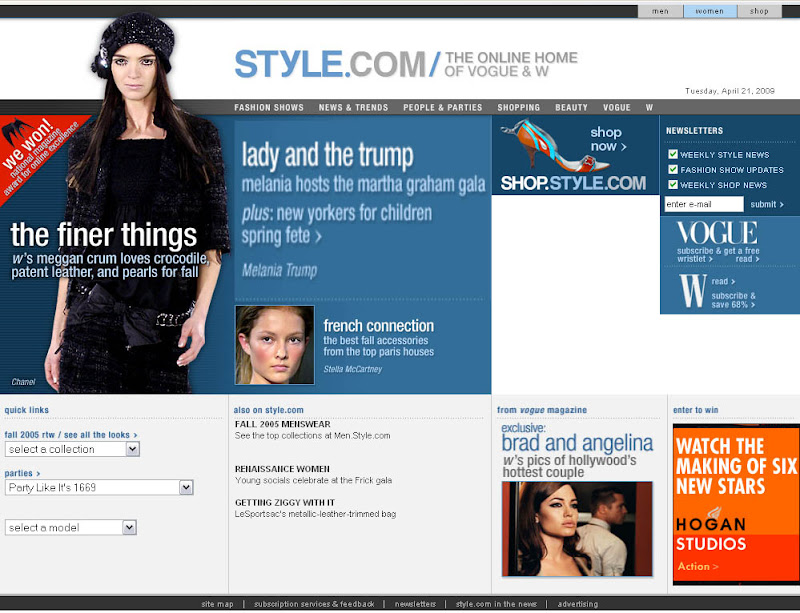Click 'Melania Trump' caption text

click(x=280, y=270)
